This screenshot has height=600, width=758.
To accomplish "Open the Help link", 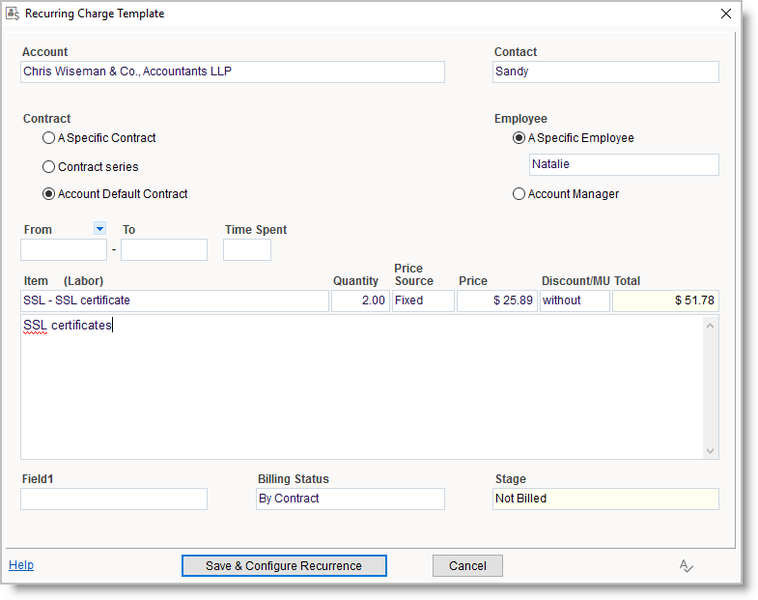I will (21, 565).
